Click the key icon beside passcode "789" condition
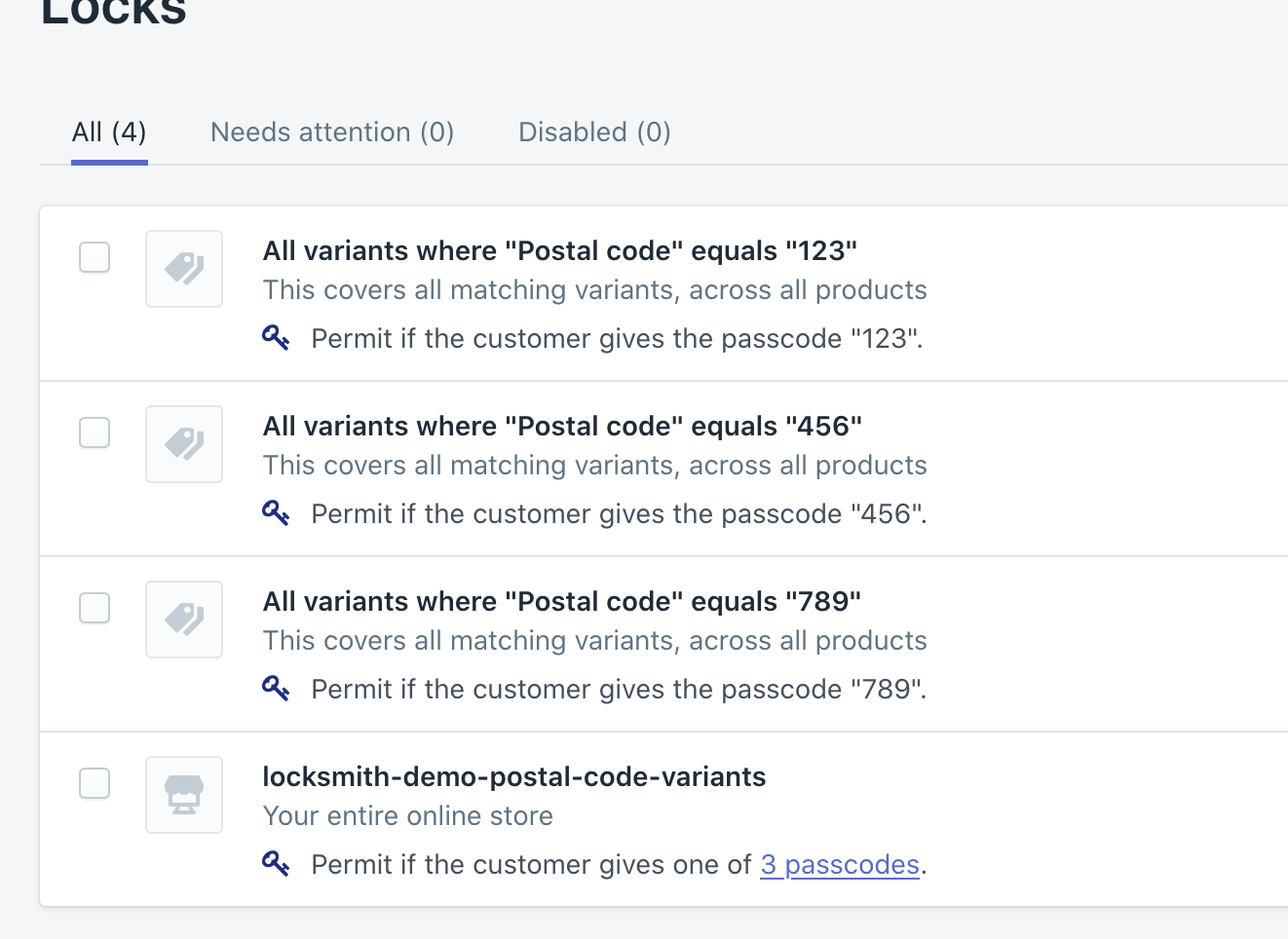The image size is (1288, 939). pyautogui.click(x=276, y=689)
